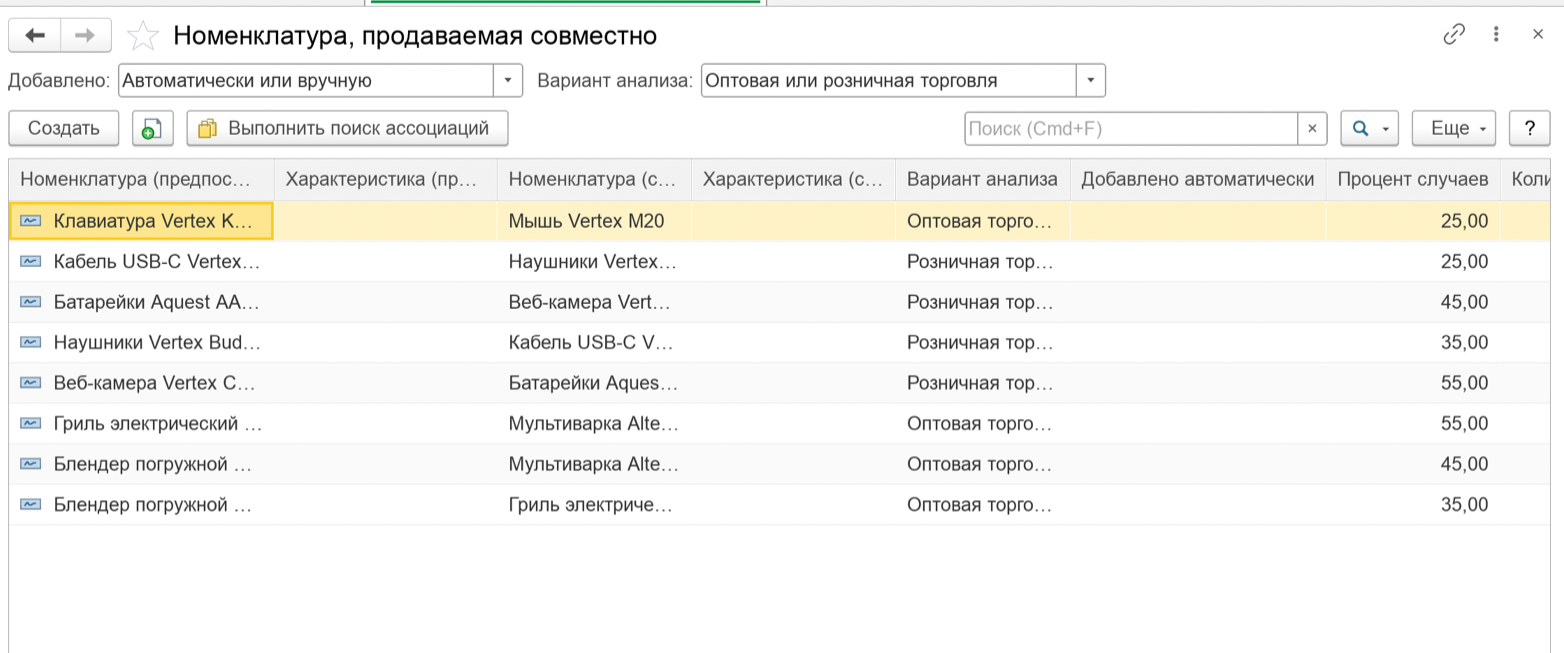Image resolution: width=1564 pixels, height=653 pixels.
Task: Select Оптовая торго… in the Клавиатура row
Action: [x=982, y=221]
